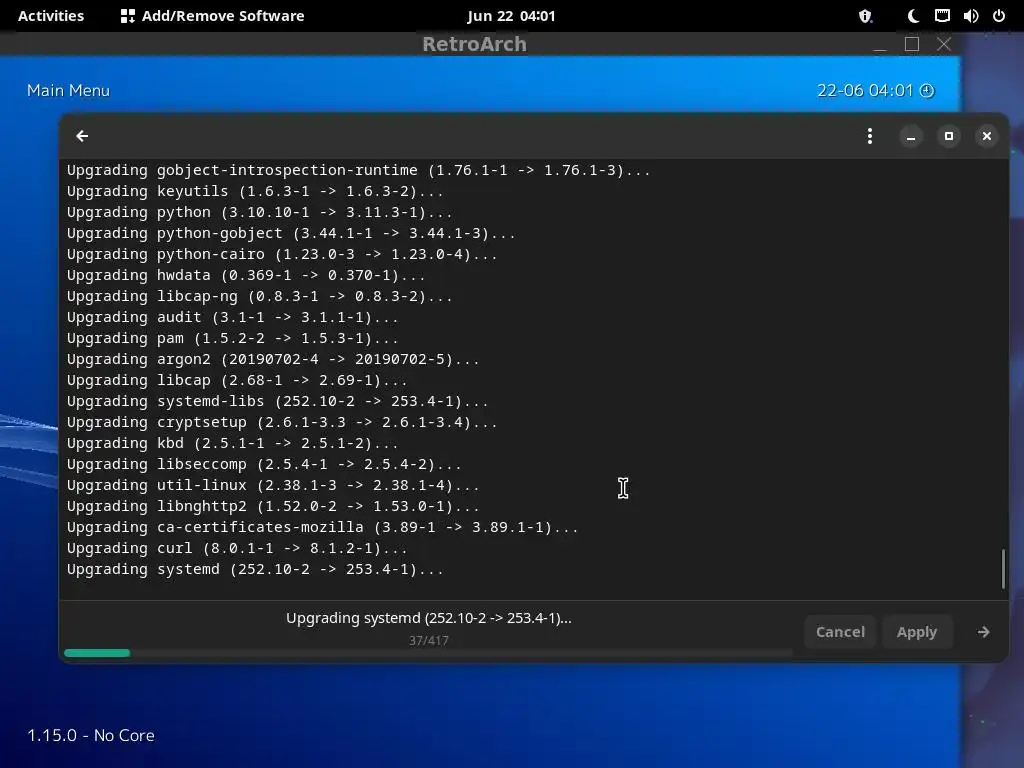Image resolution: width=1024 pixels, height=768 pixels.
Task: Click terminal line Upgrading systemd (252.10-2
Action: point(255,569)
